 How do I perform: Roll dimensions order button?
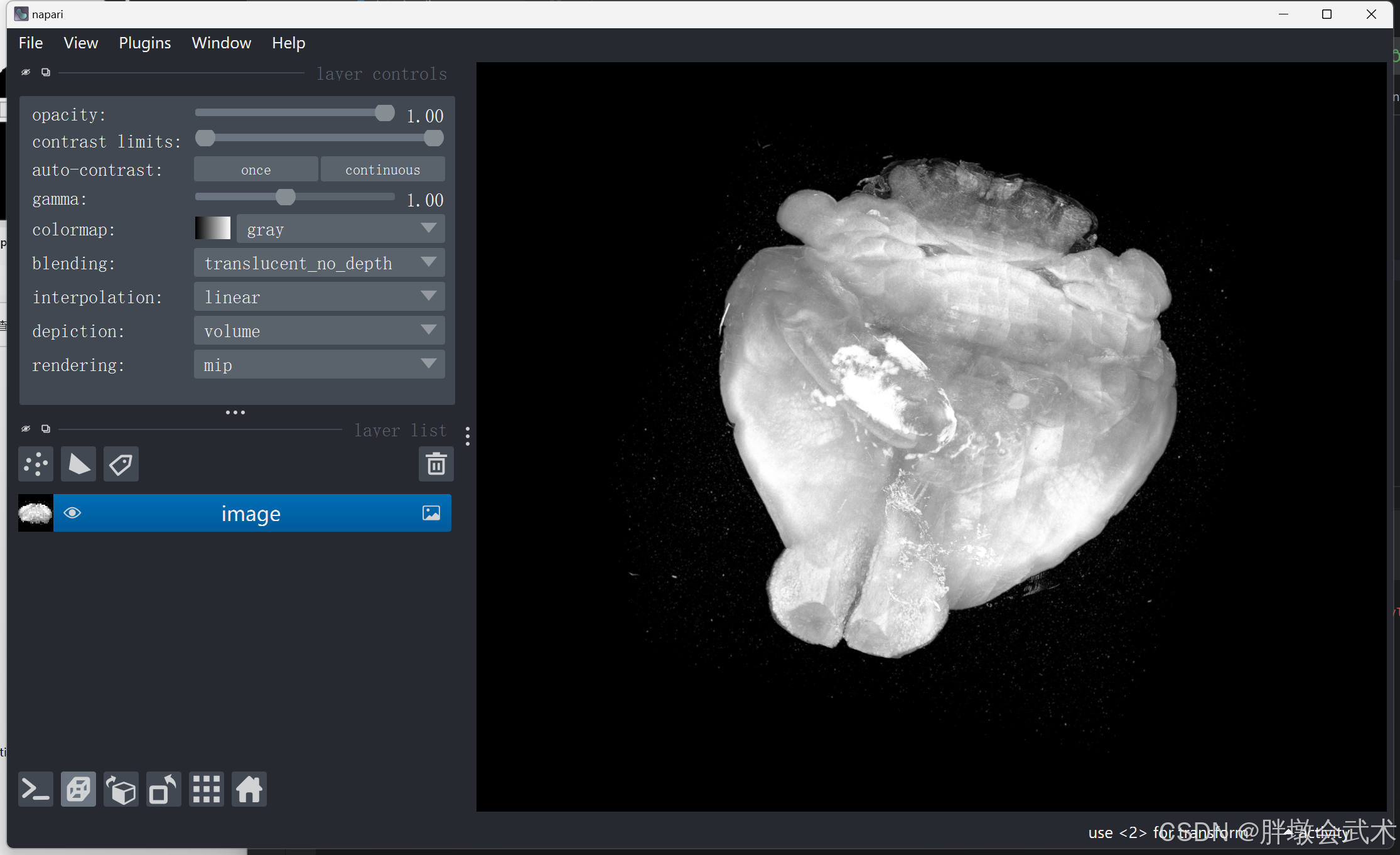(121, 789)
